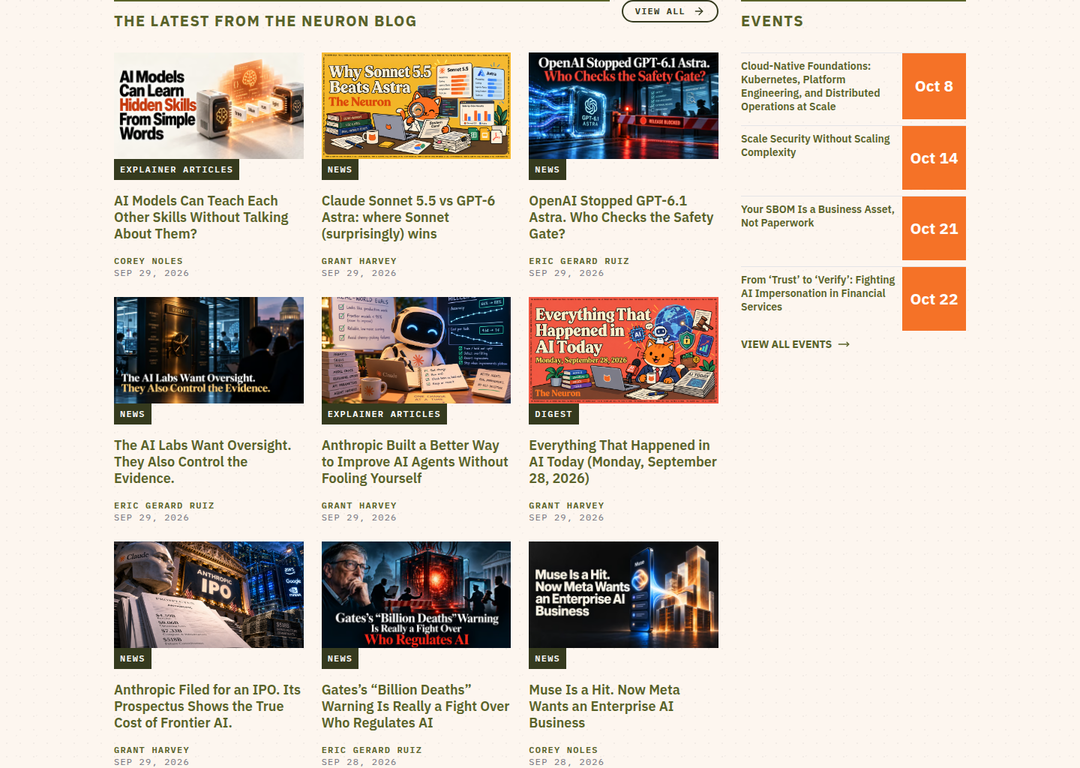Open 'Claude Sonnet 5.5 vs GPT-6 Astra' headline
1080x768 pixels.
point(408,217)
